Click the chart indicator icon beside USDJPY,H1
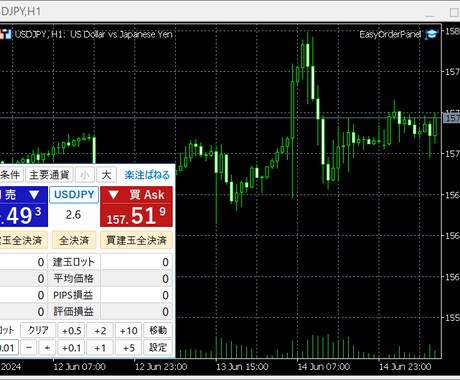 click(5, 34)
